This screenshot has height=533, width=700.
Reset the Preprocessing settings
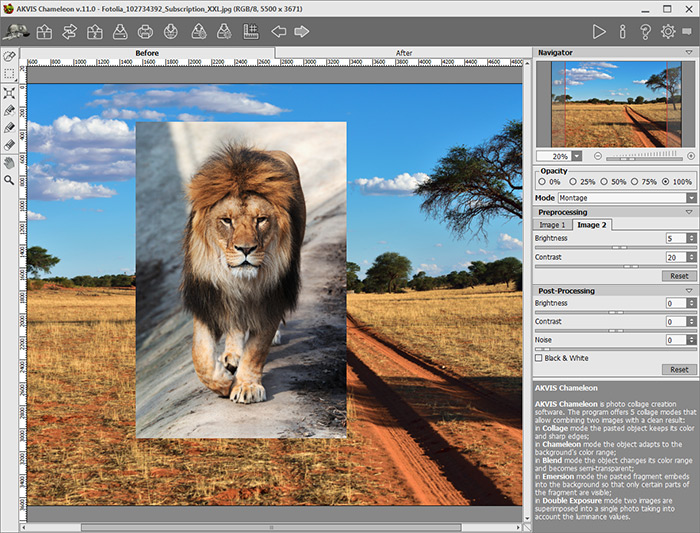[679, 276]
